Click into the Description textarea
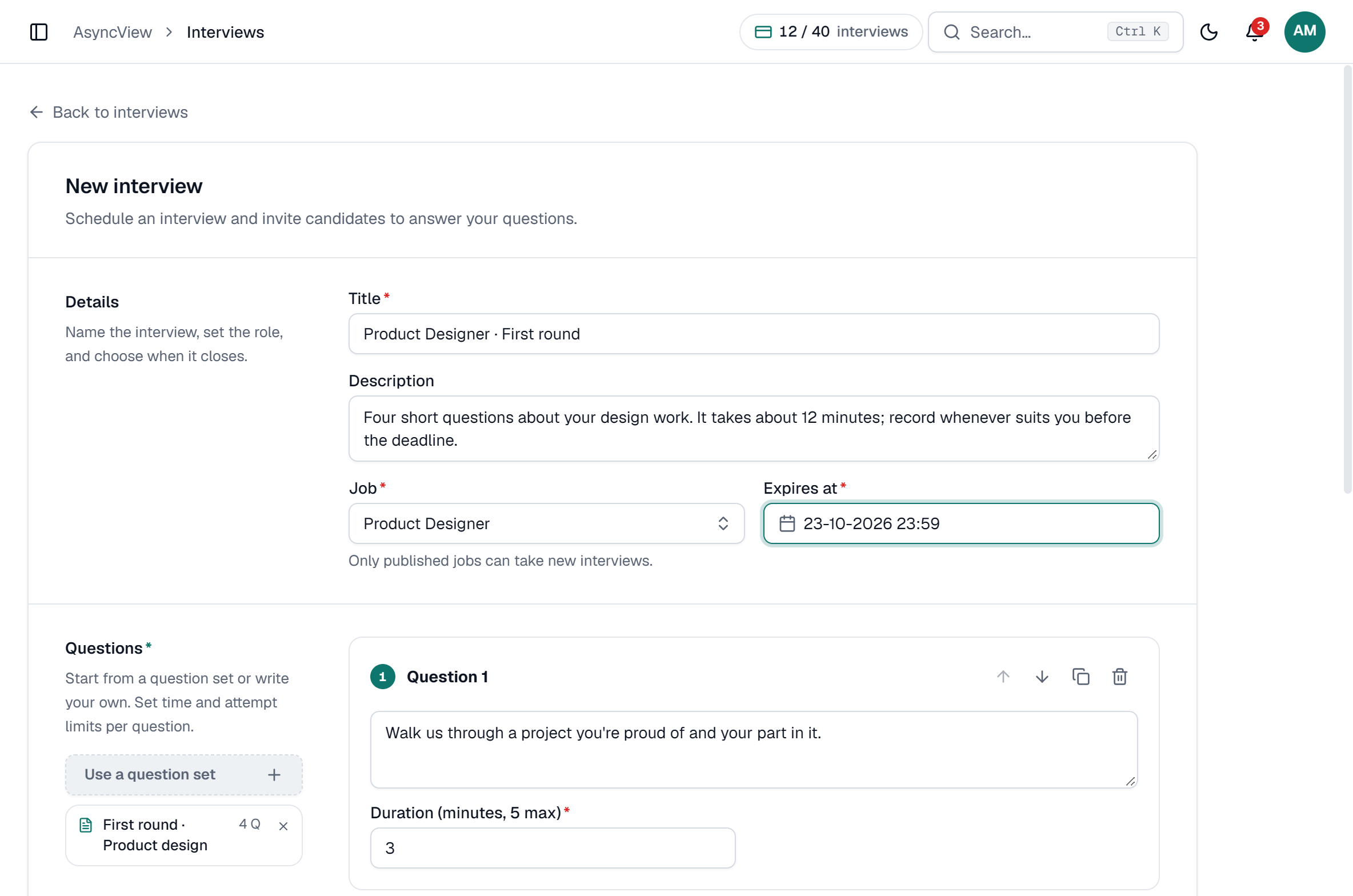The height and width of the screenshot is (896, 1353). [x=754, y=429]
